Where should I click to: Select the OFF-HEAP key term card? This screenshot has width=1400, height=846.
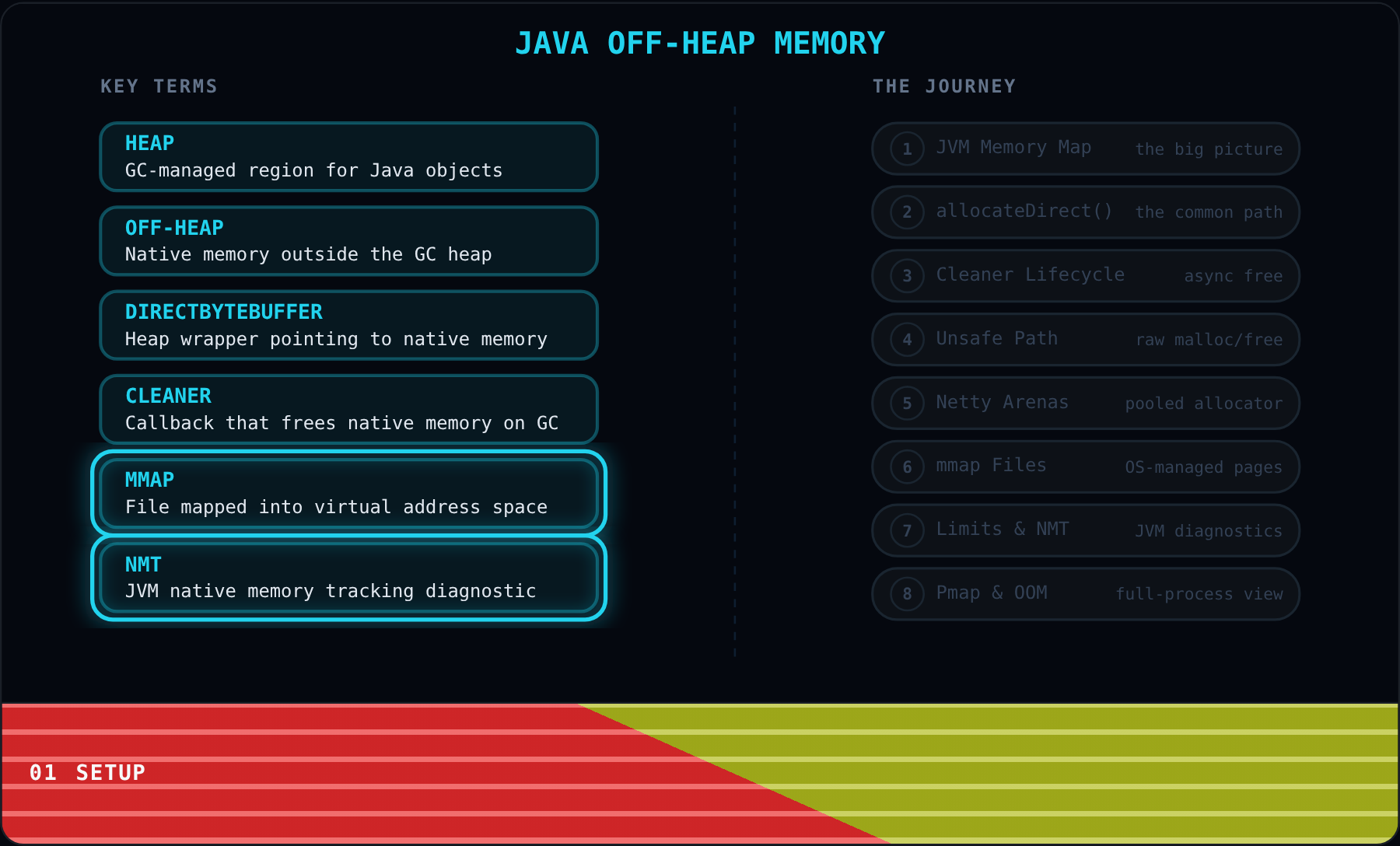(x=348, y=241)
